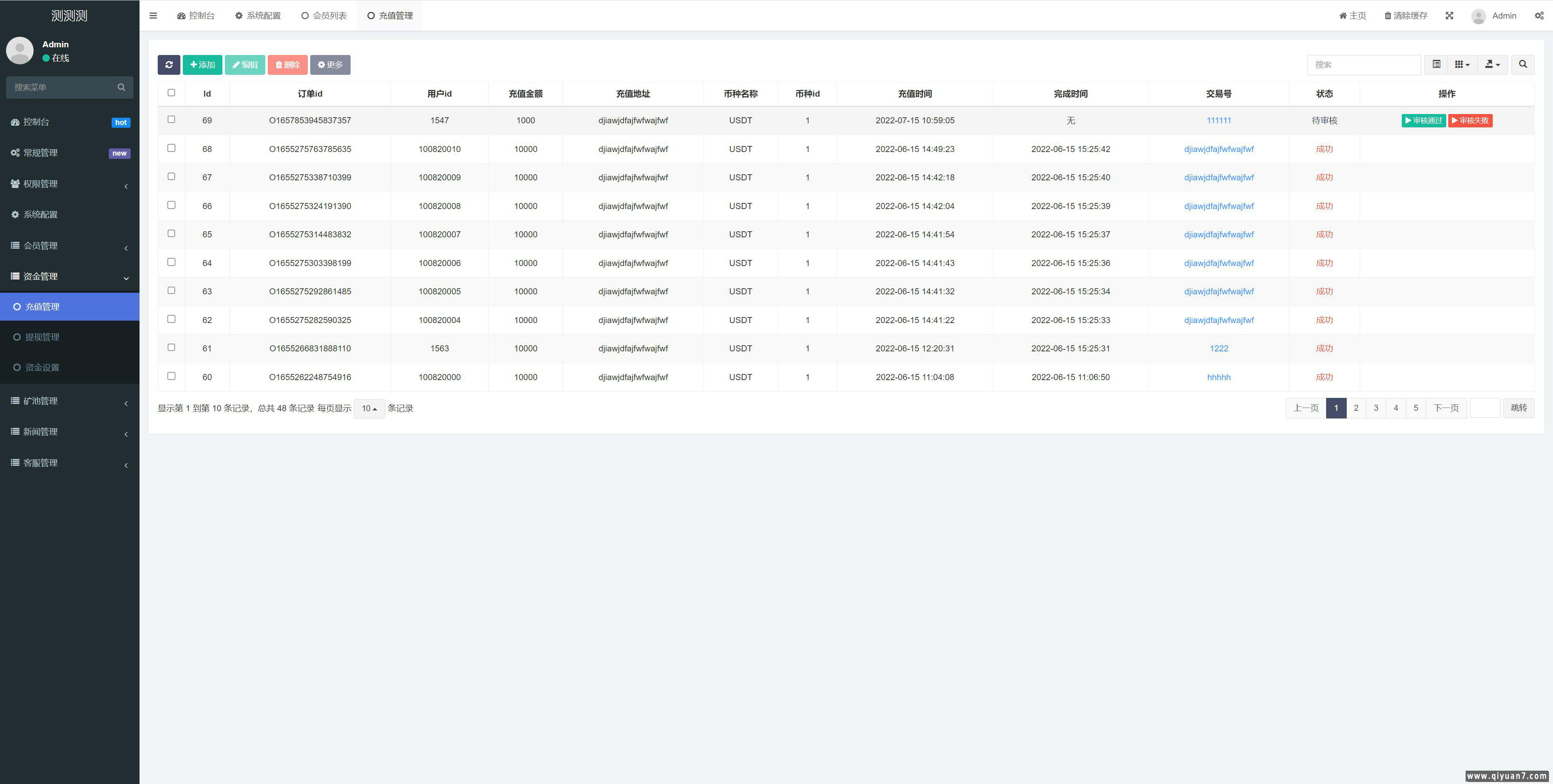
Task: Click the table search magnifier button
Action: point(1523,64)
